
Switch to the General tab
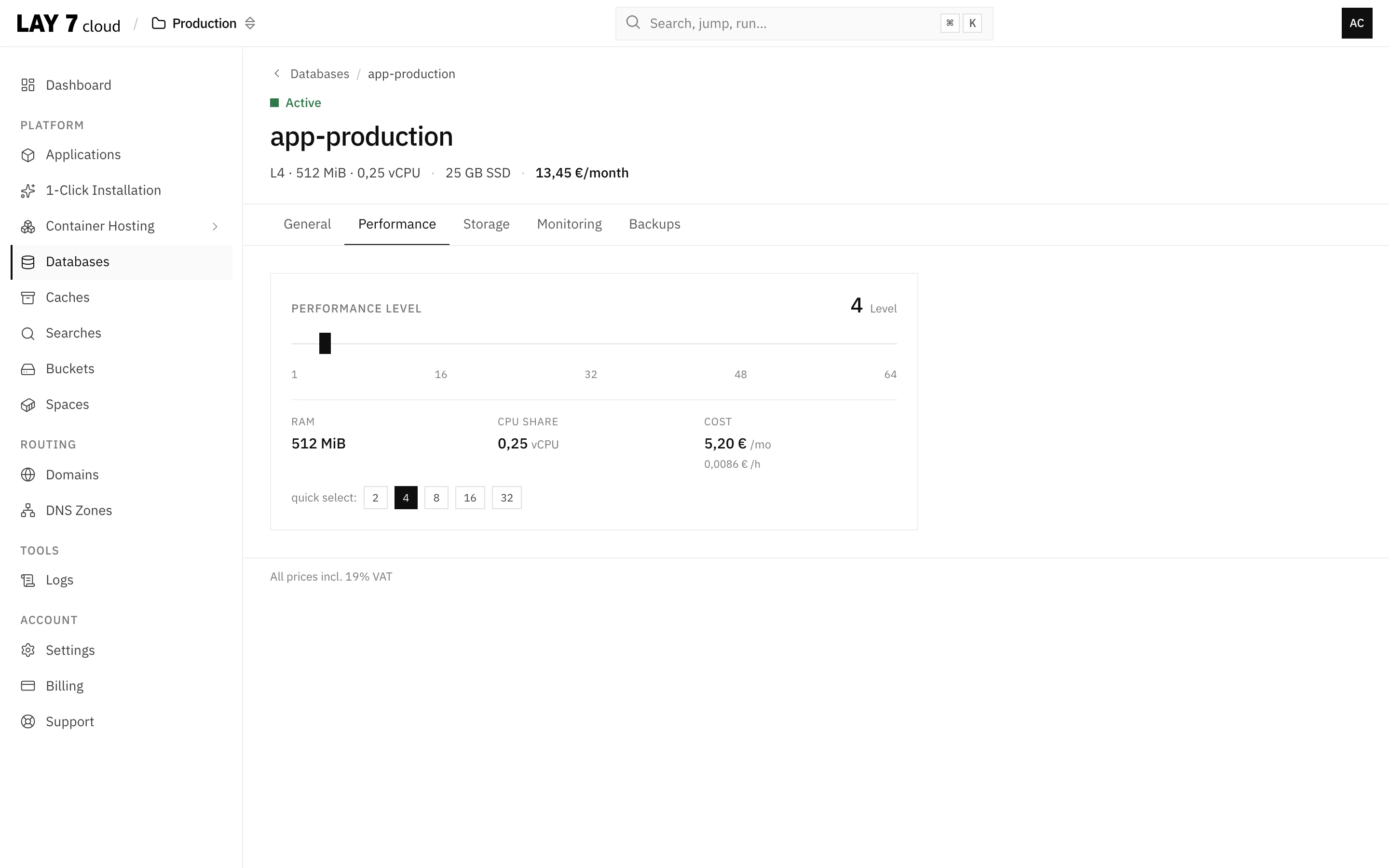[x=307, y=224]
